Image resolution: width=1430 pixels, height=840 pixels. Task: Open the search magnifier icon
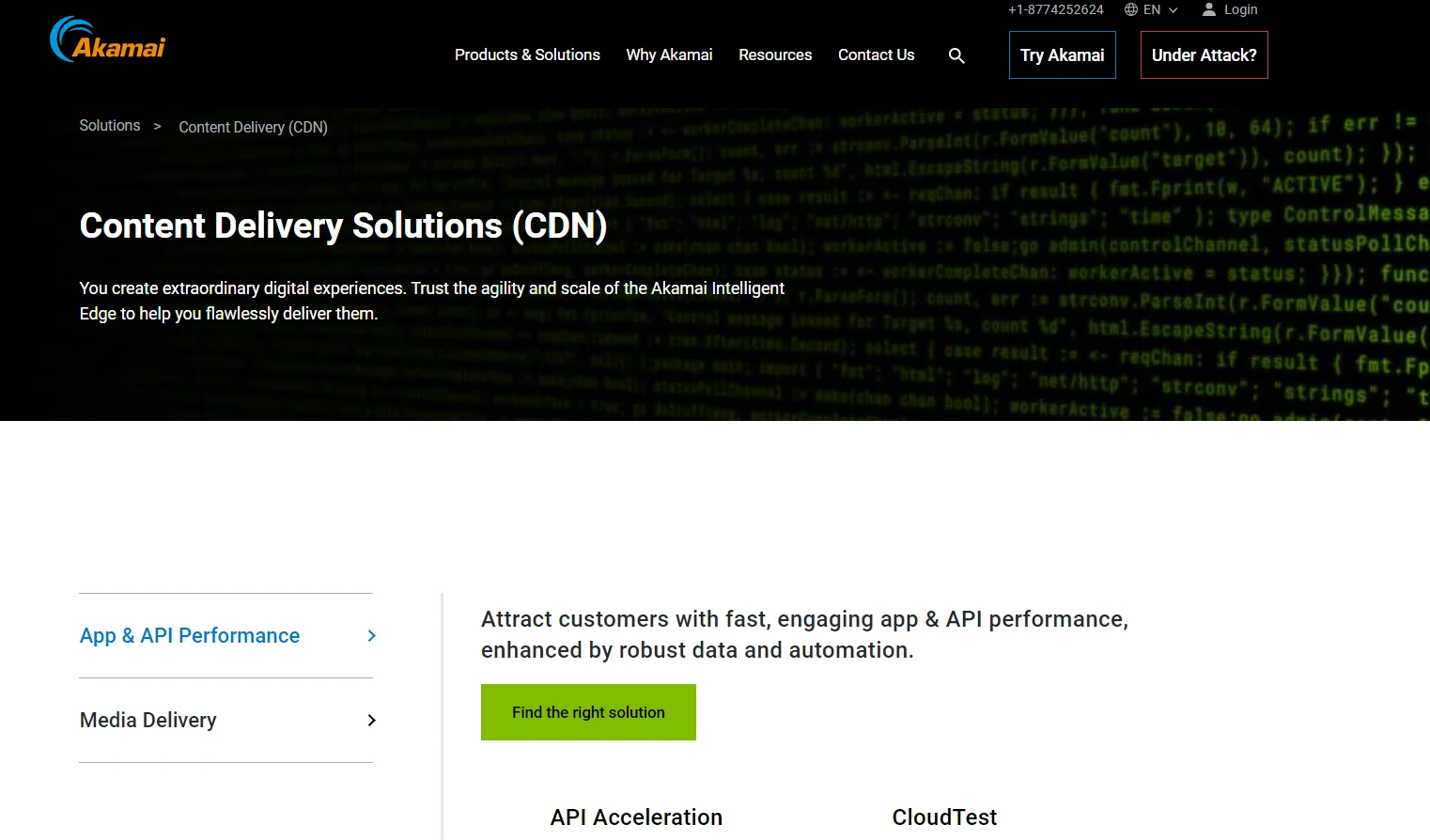click(956, 55)
